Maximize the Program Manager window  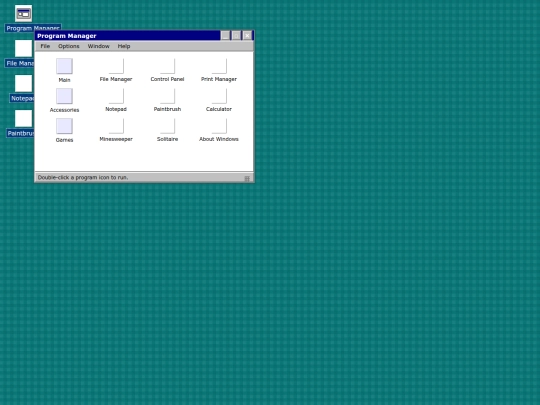click(x=236, y=35)
